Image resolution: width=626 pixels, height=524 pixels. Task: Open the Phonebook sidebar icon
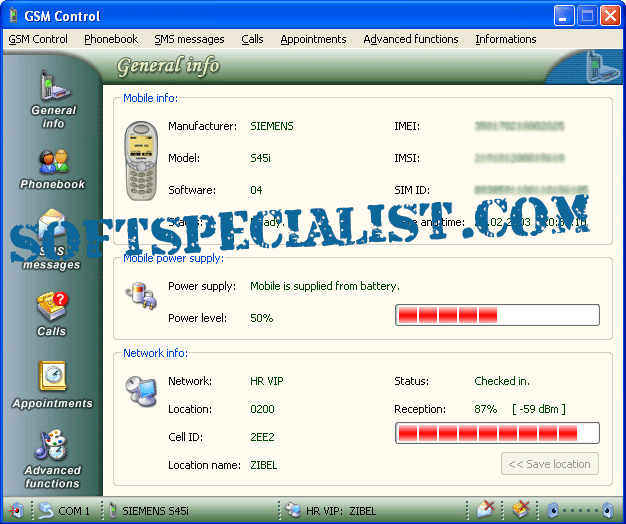[x=53, y=168]
